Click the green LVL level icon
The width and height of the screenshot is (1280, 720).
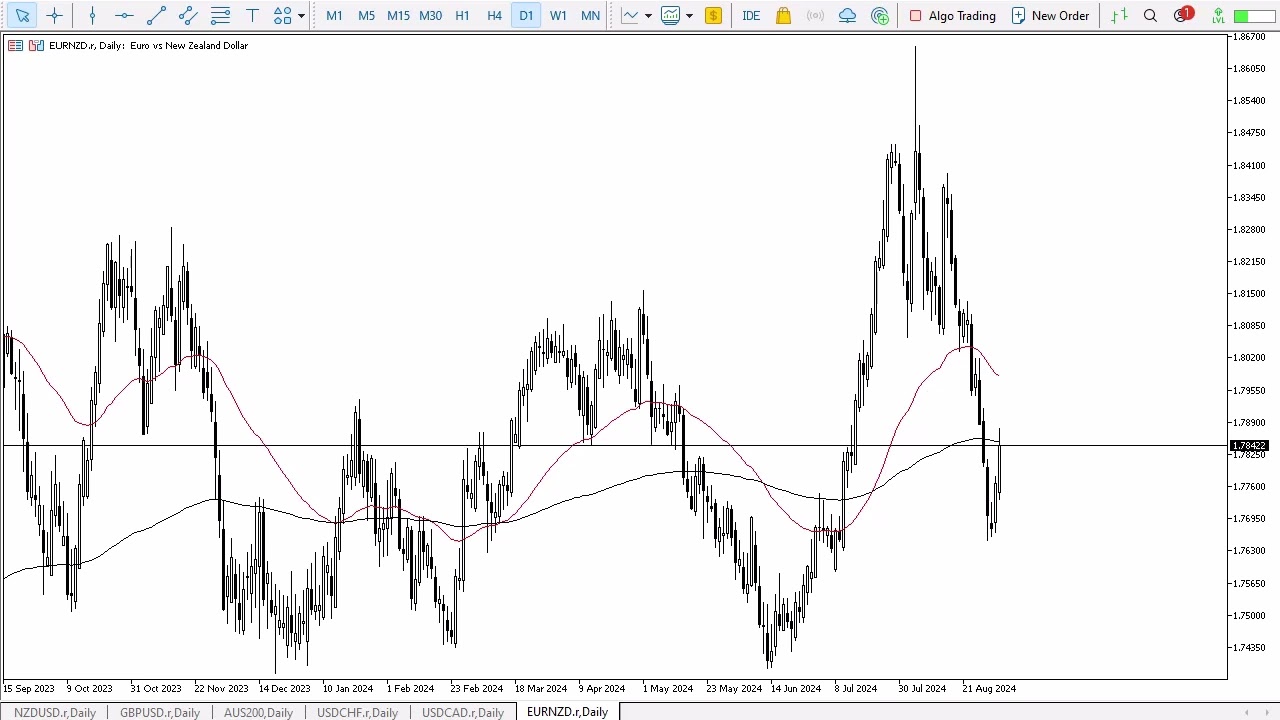[1217, 15]
